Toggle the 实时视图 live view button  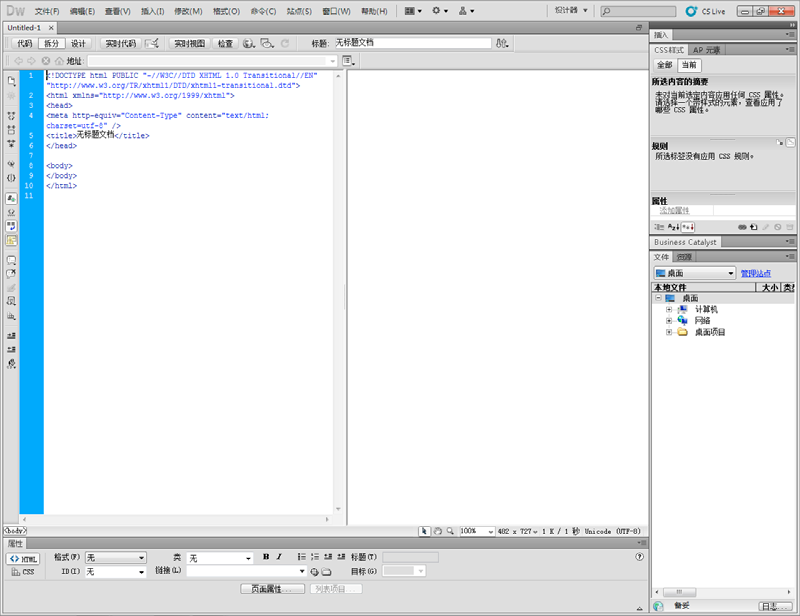(188, 44)
